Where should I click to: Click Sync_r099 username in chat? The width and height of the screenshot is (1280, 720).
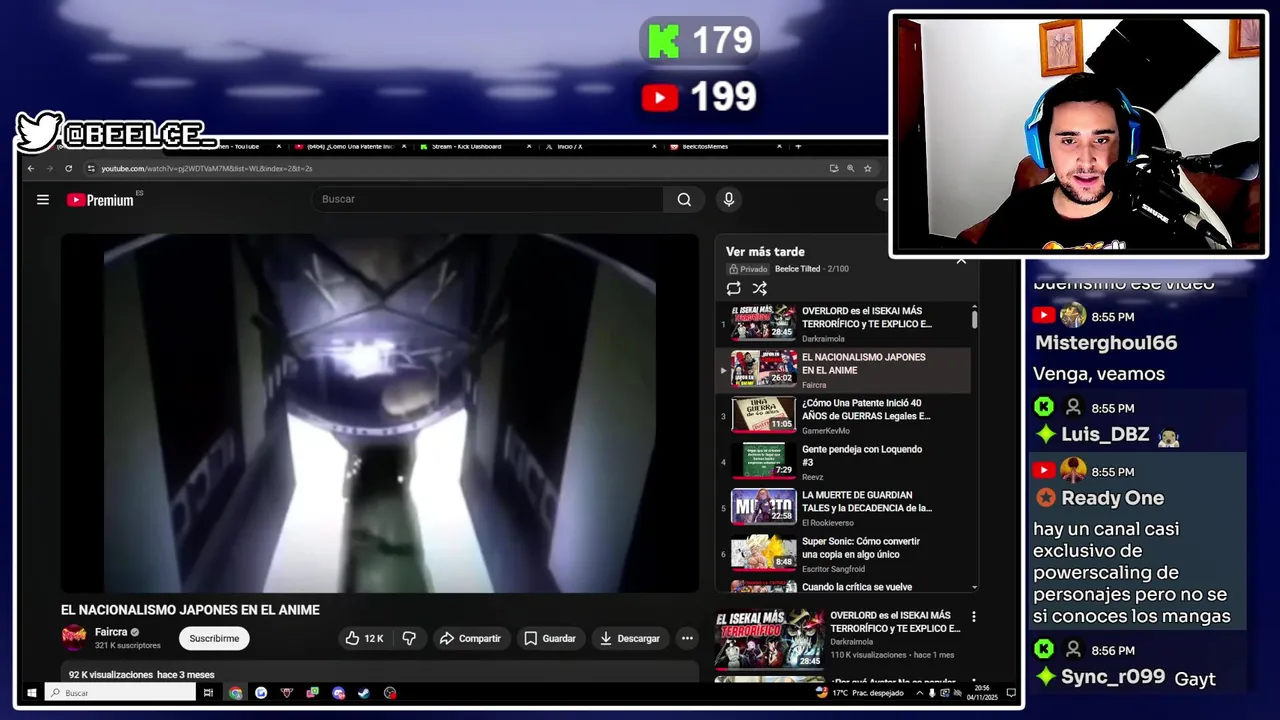point(1113,677)
